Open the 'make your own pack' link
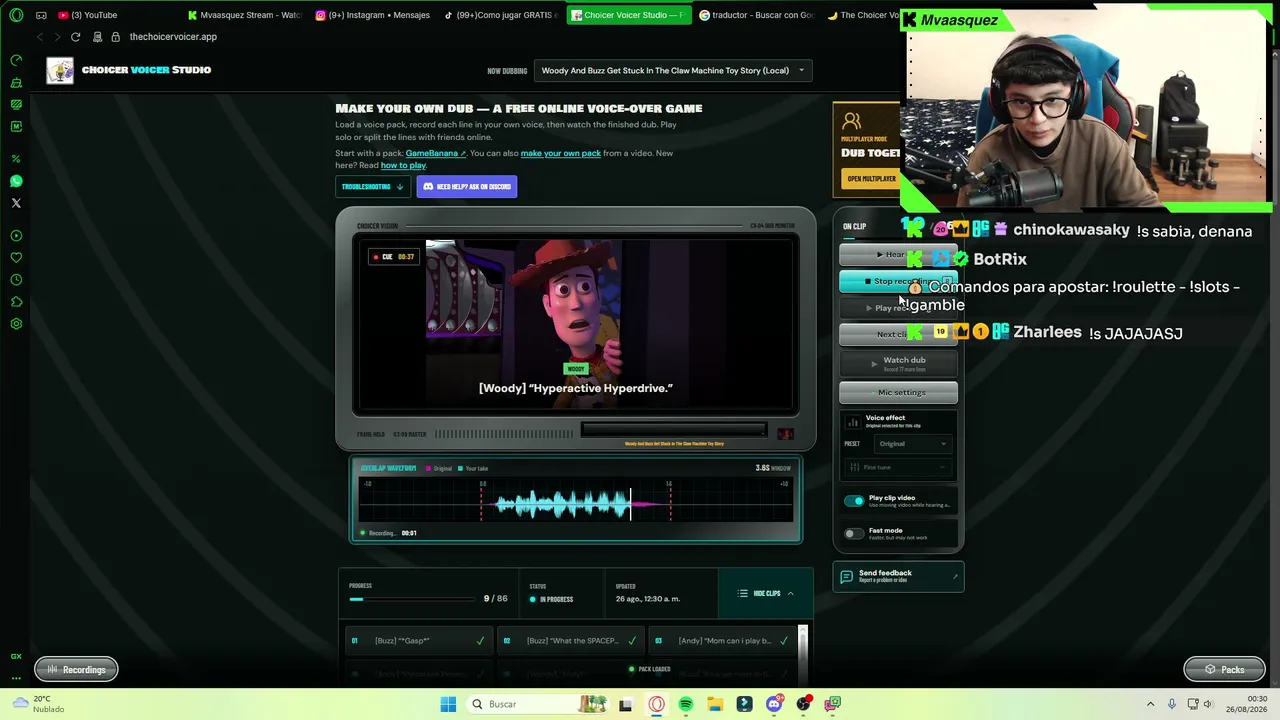The width and height of the screenshot is (1280, 720). [561, 153]
